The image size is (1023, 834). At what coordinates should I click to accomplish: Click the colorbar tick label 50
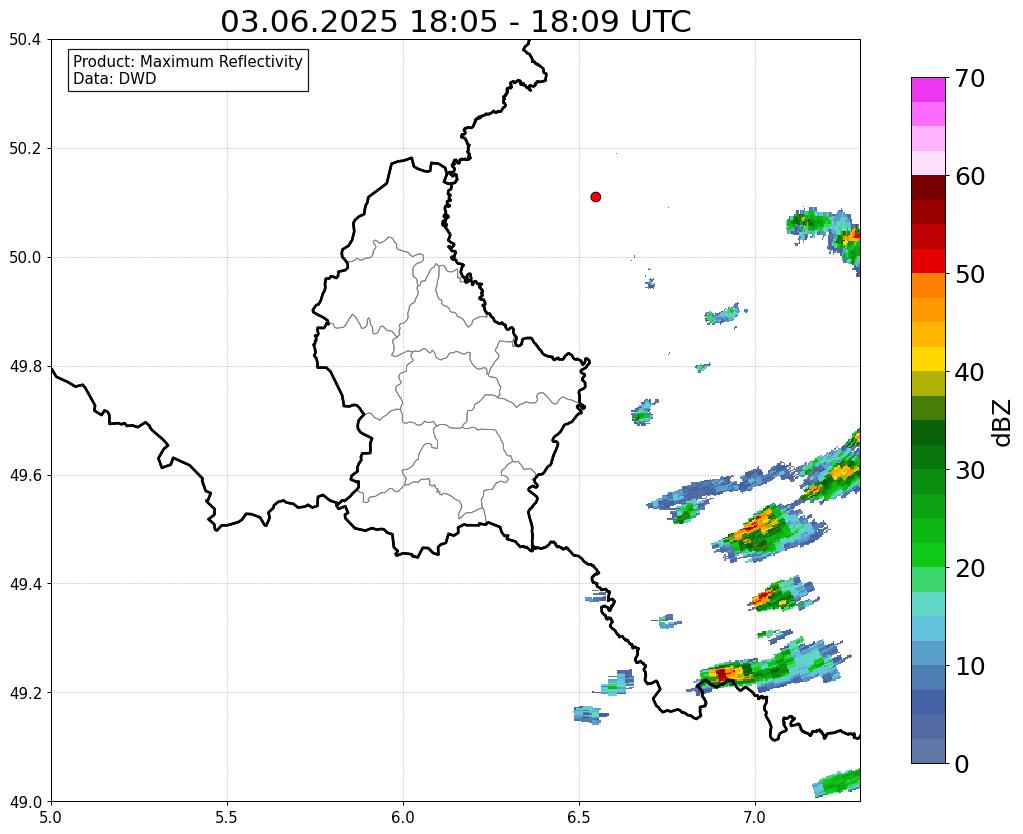970,274
